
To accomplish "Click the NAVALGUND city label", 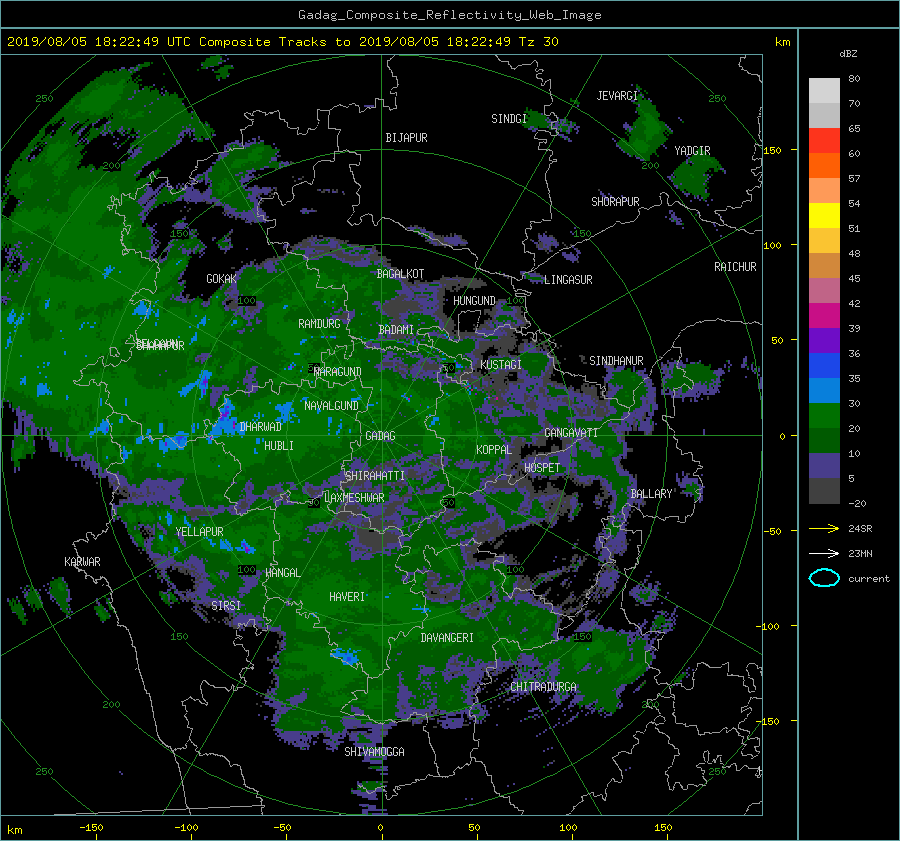I will (x=331, y=406).
